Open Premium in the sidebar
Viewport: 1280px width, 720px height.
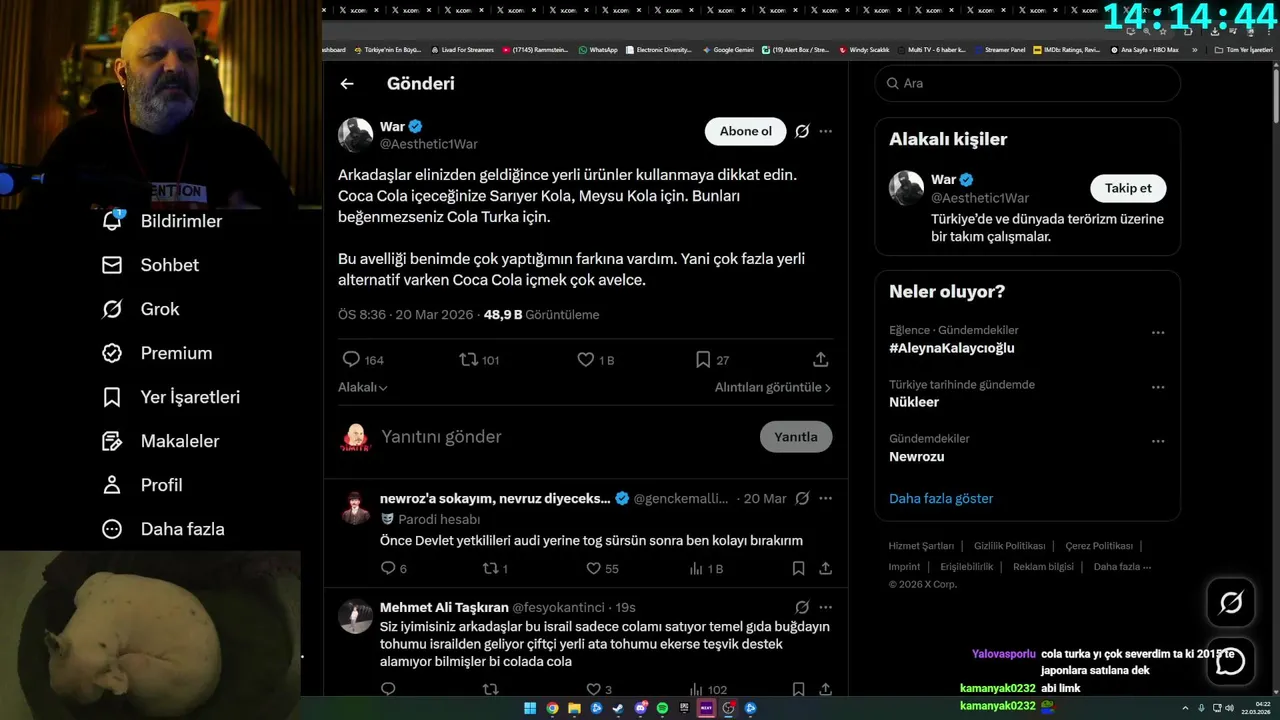click(157, 353)
